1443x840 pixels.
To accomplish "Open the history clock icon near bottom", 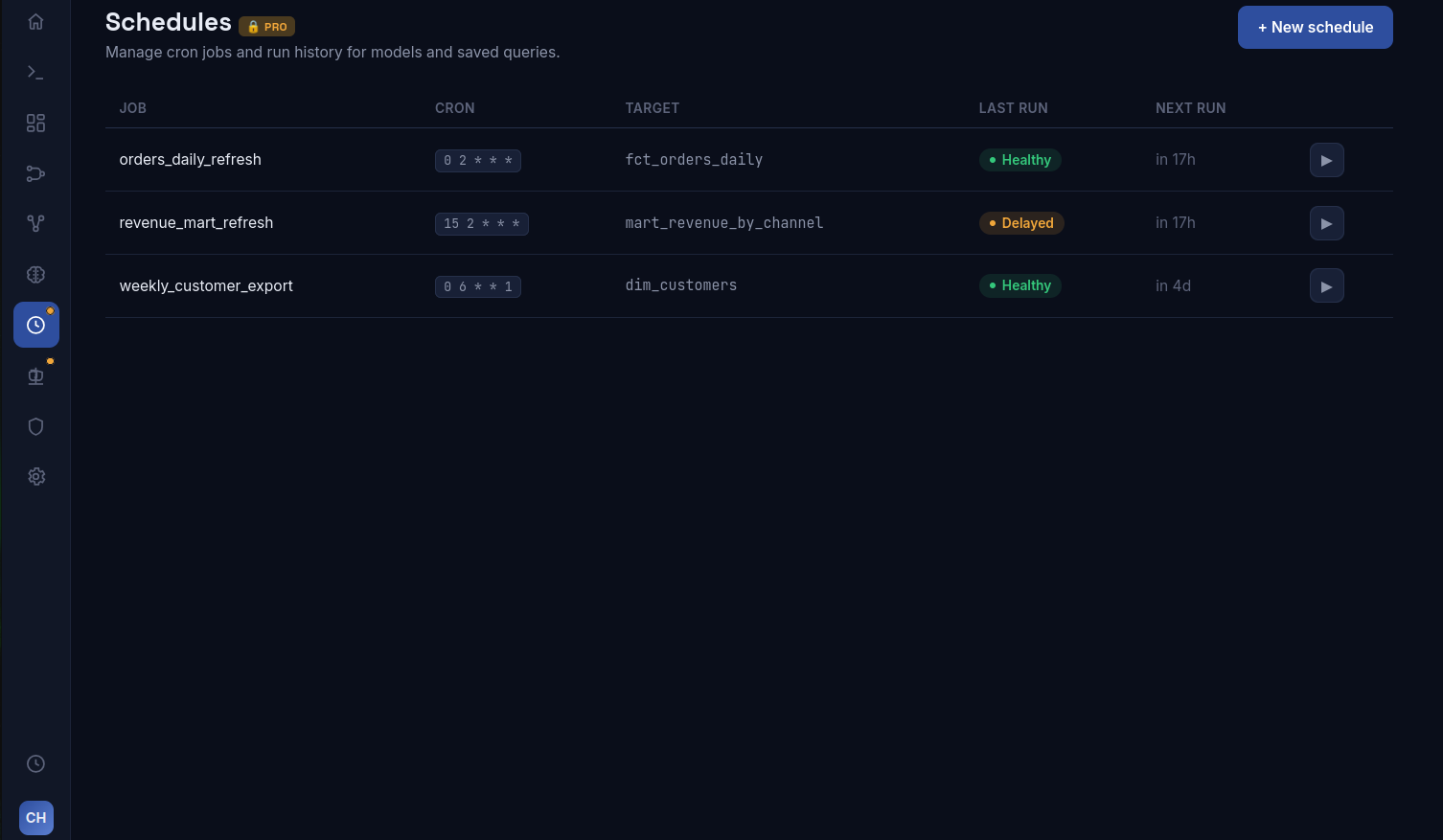I will pyautogui.click(x=35, y=763).
